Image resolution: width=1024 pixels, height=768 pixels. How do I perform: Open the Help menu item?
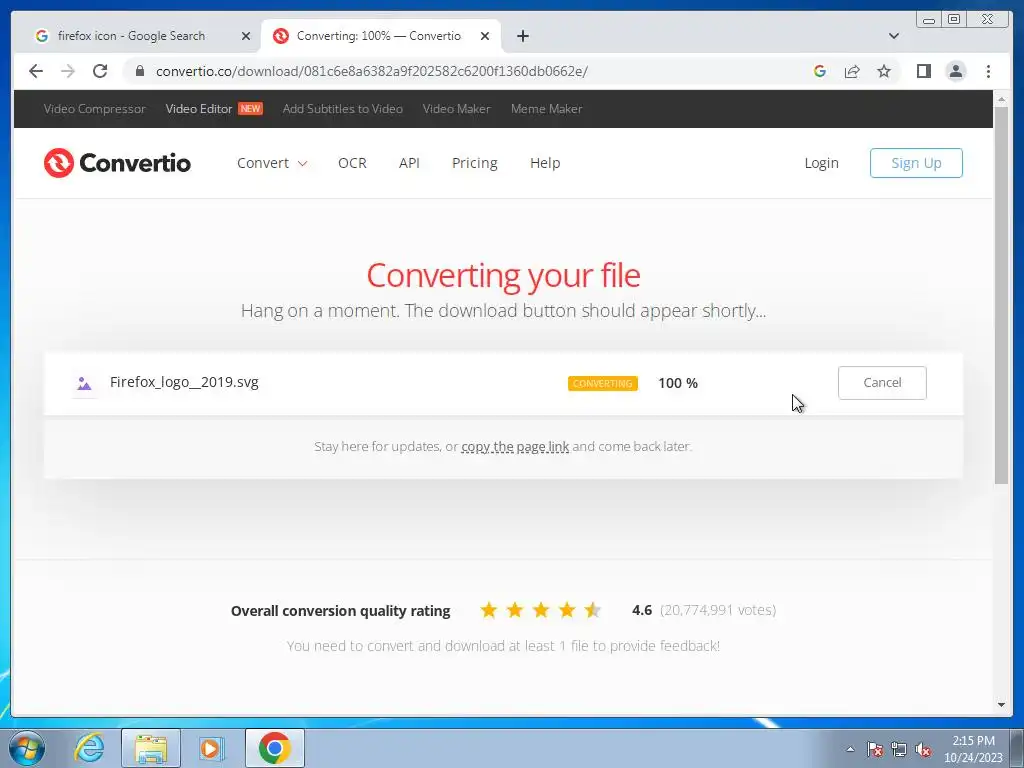click(545, 163)
